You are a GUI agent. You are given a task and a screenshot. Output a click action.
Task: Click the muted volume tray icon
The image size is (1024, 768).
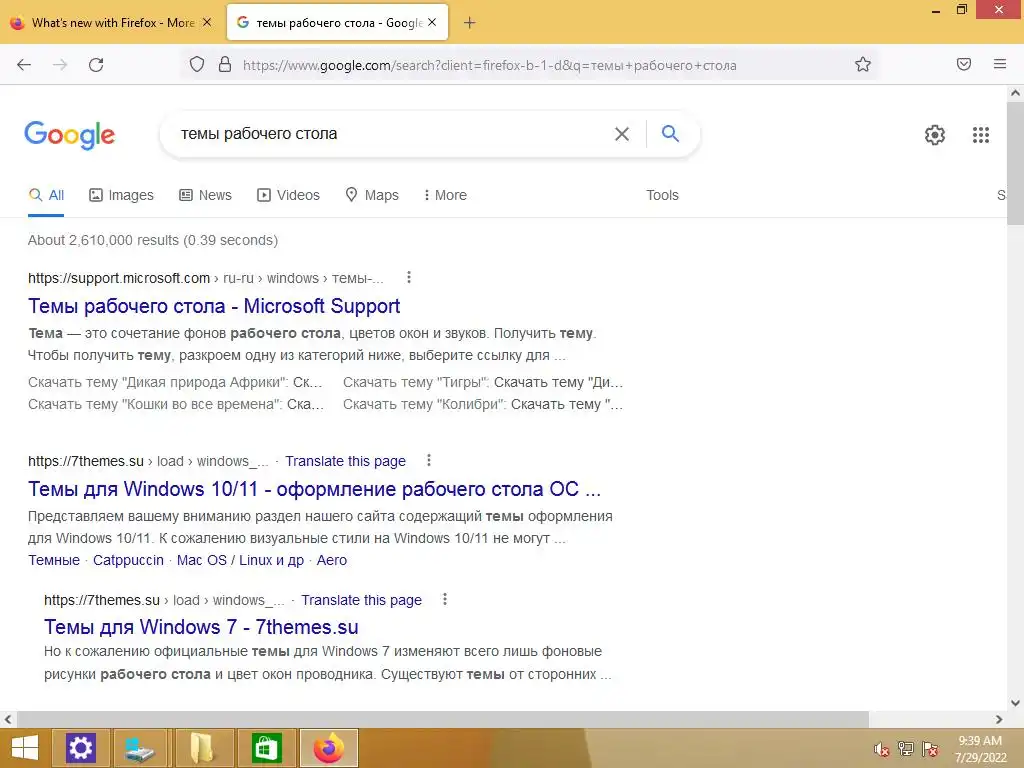click(881, 749)
